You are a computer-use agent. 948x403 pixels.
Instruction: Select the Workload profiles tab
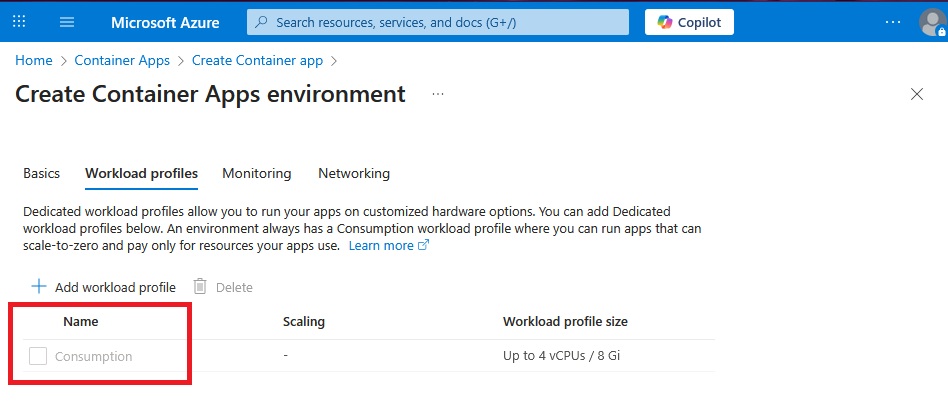click(x=141, y=173)
